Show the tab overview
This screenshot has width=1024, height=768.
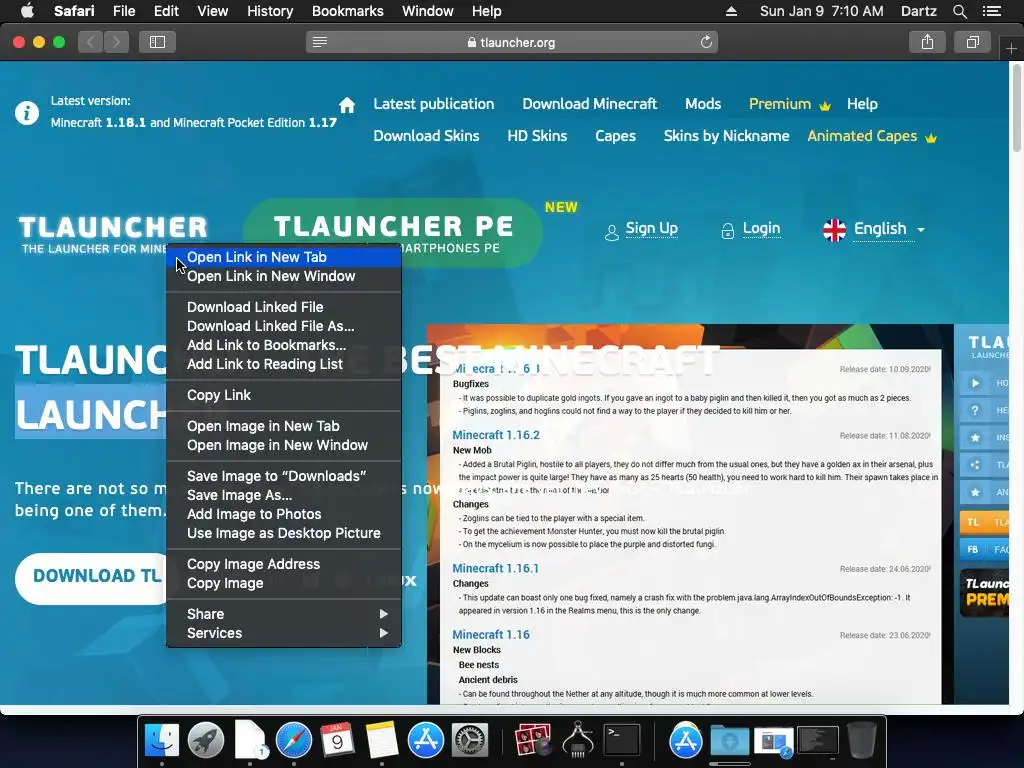[972, 42]
